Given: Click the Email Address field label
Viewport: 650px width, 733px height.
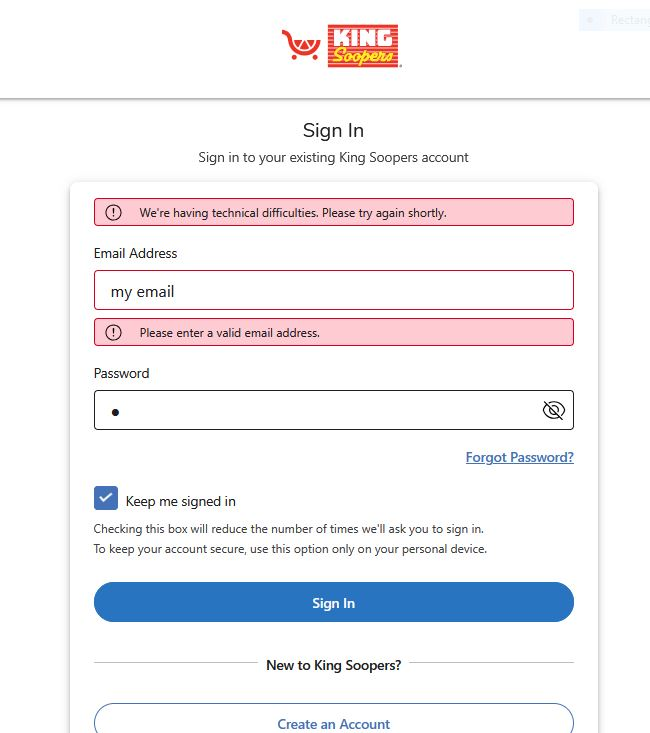Looking at the screenshot, I should coord(135,253).
